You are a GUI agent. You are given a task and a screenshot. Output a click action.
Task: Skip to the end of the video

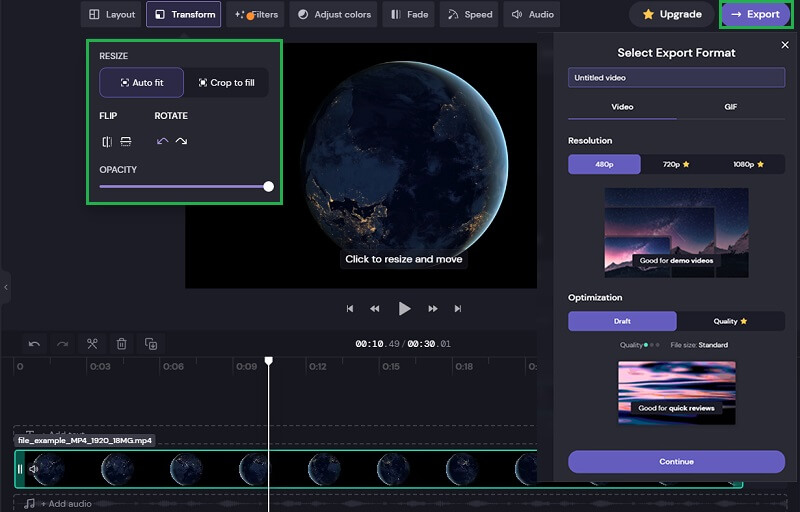click(x=458, y=309)
